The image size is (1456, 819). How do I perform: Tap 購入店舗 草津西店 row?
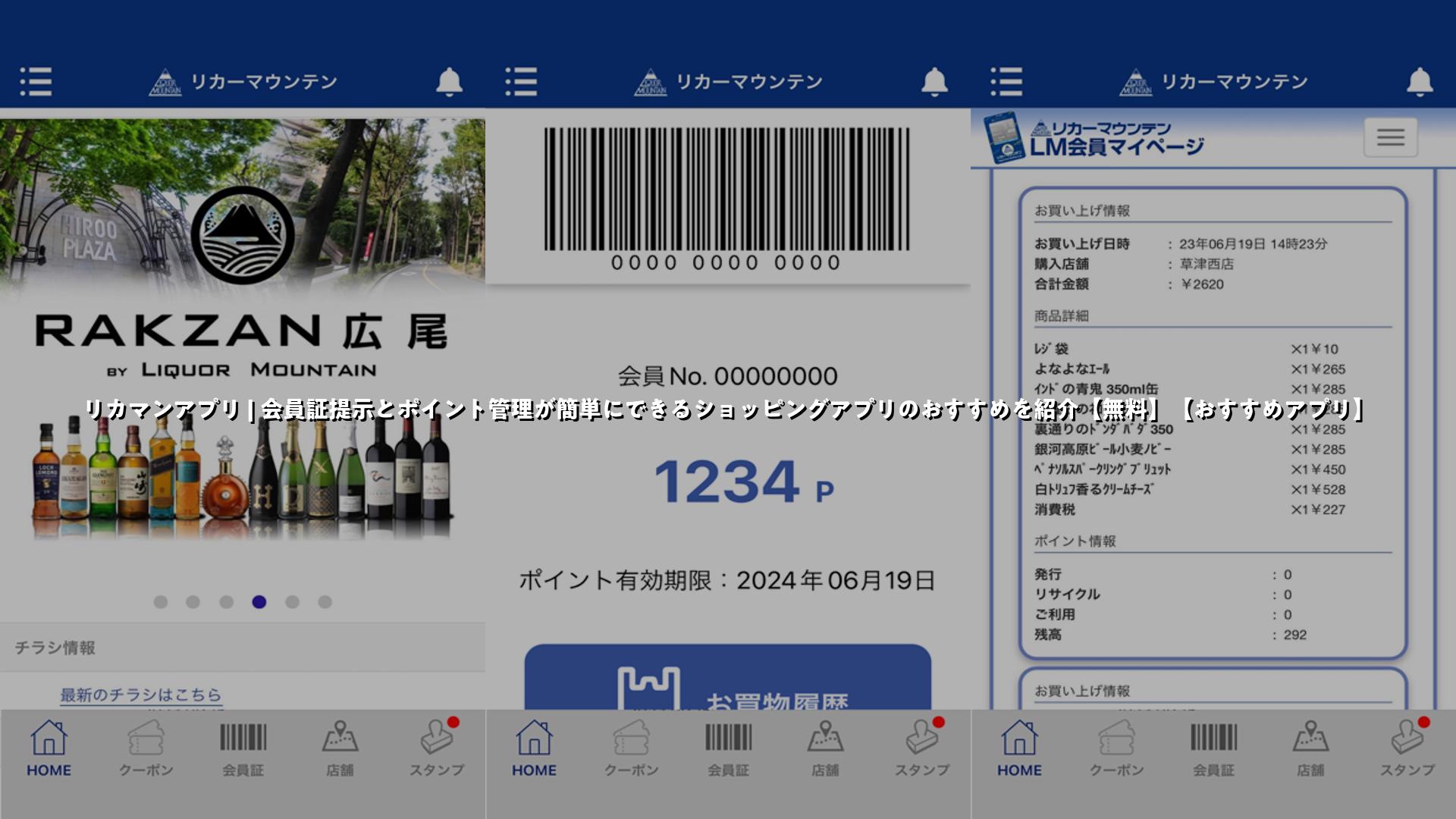coord(1213,264)
